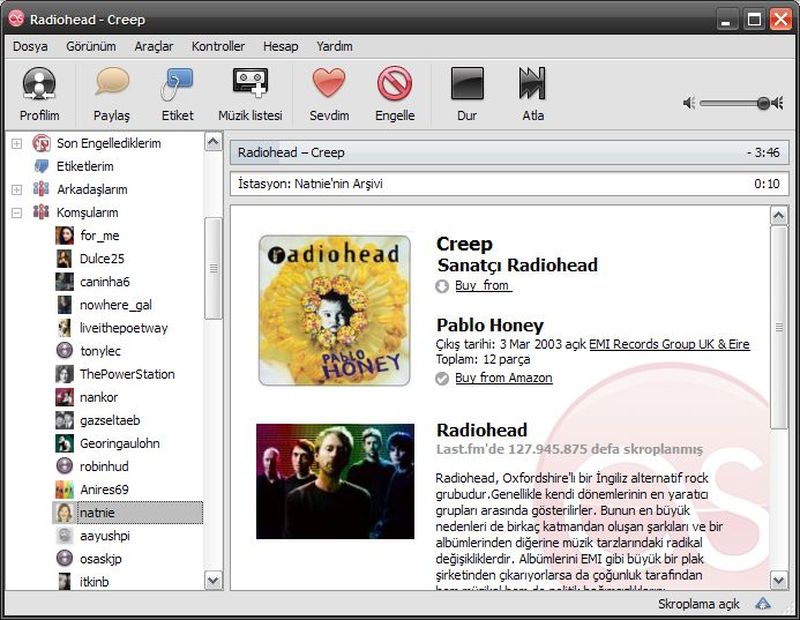
Task: Click the Buy from Amazon link
Action: (503, 378)
